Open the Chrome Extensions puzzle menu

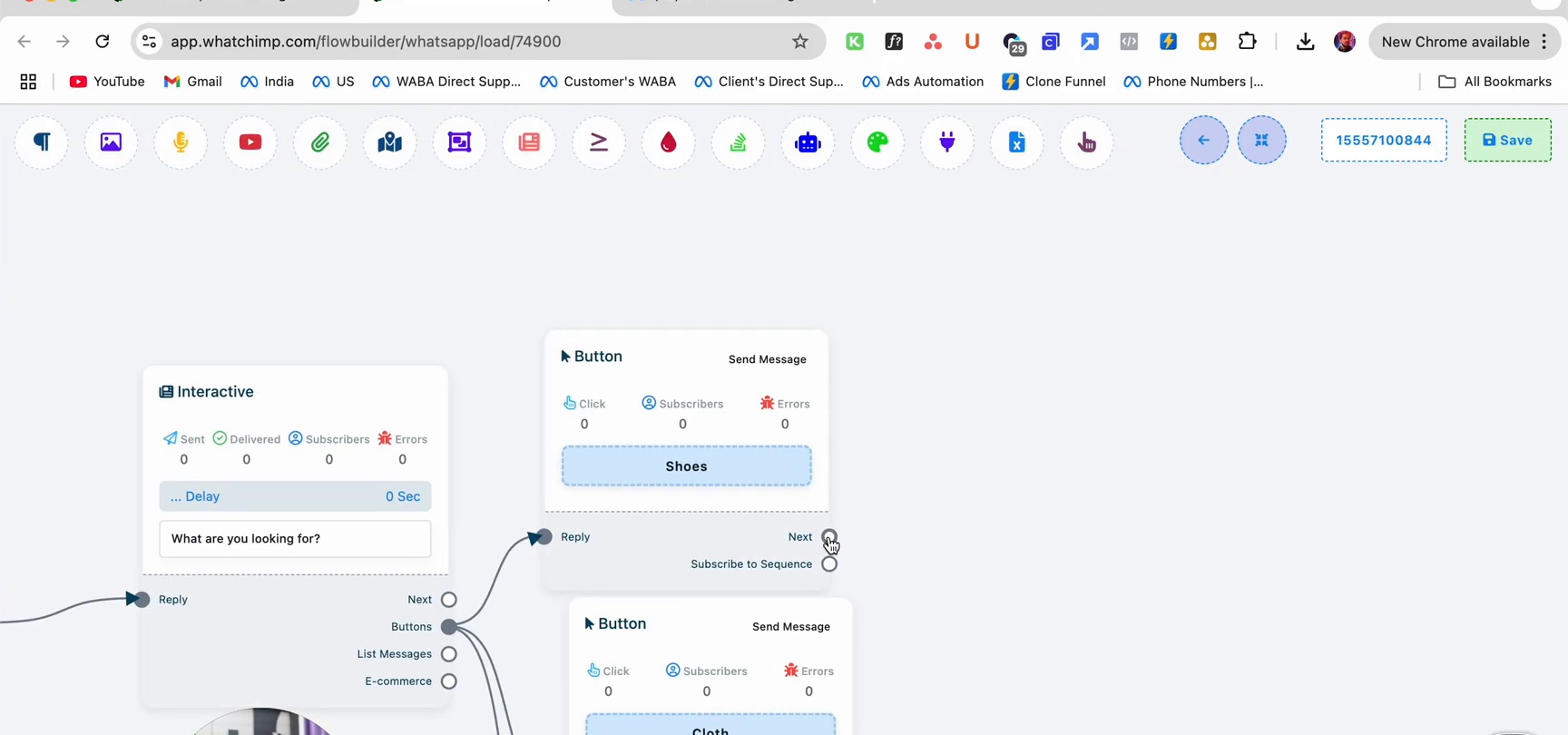1248,42
